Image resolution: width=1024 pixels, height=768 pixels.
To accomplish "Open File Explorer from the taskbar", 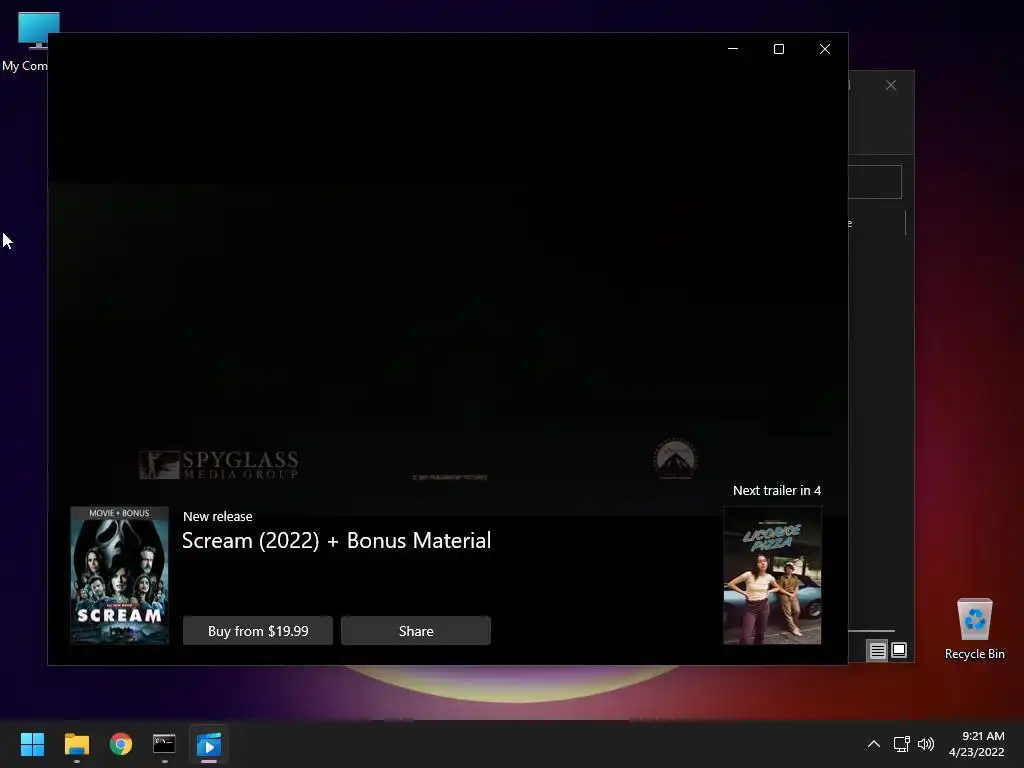I will pyautogui.click(x=76, y=744).
